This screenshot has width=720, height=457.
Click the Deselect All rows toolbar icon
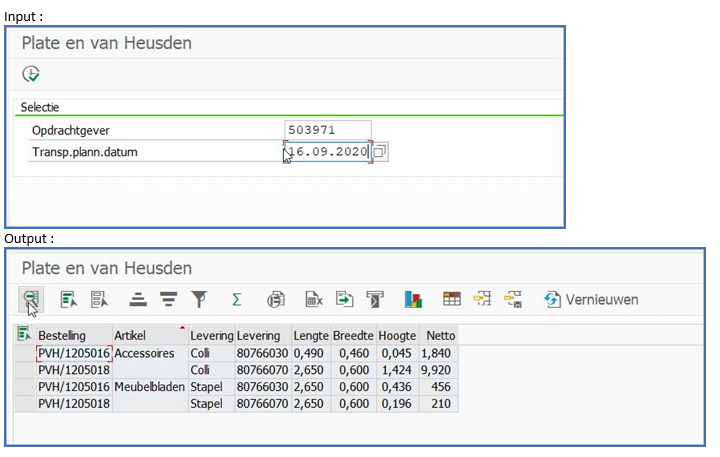point(99,300)
